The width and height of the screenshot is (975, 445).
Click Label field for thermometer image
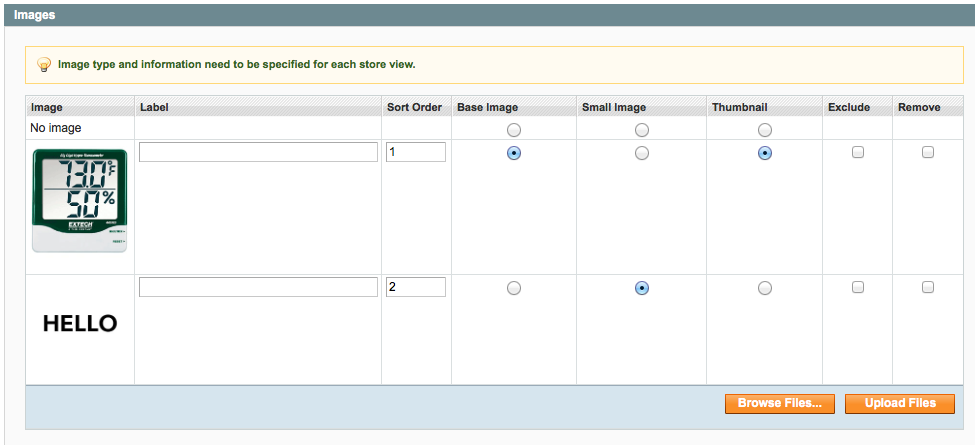pyautogui.click(x=258, y=152)
